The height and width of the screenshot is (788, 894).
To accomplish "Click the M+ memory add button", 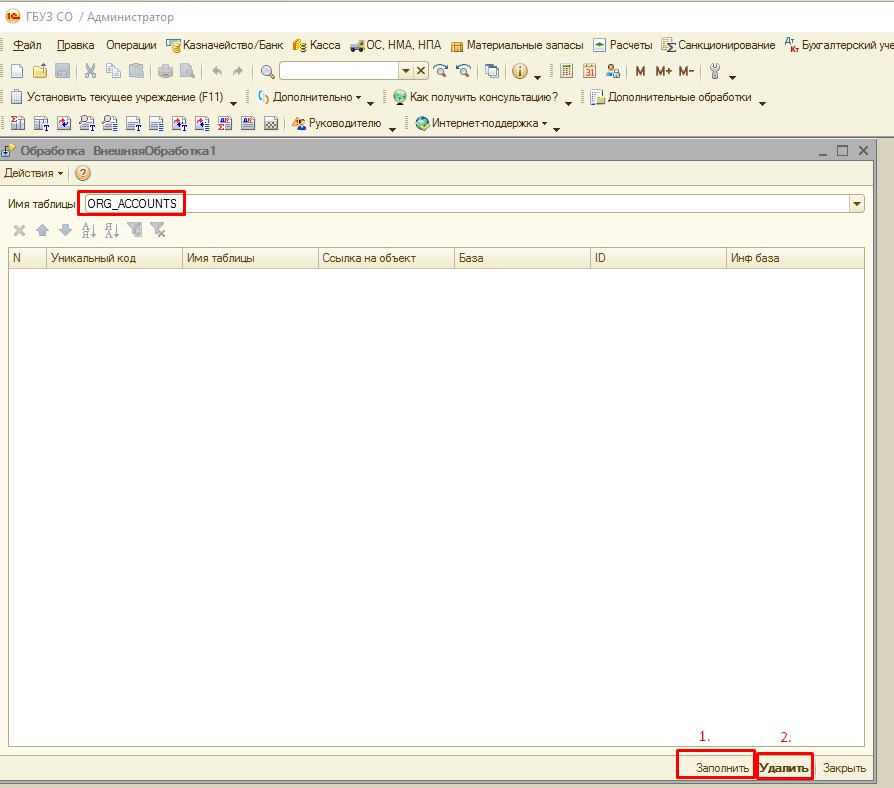I will click(x=663, y=71).
